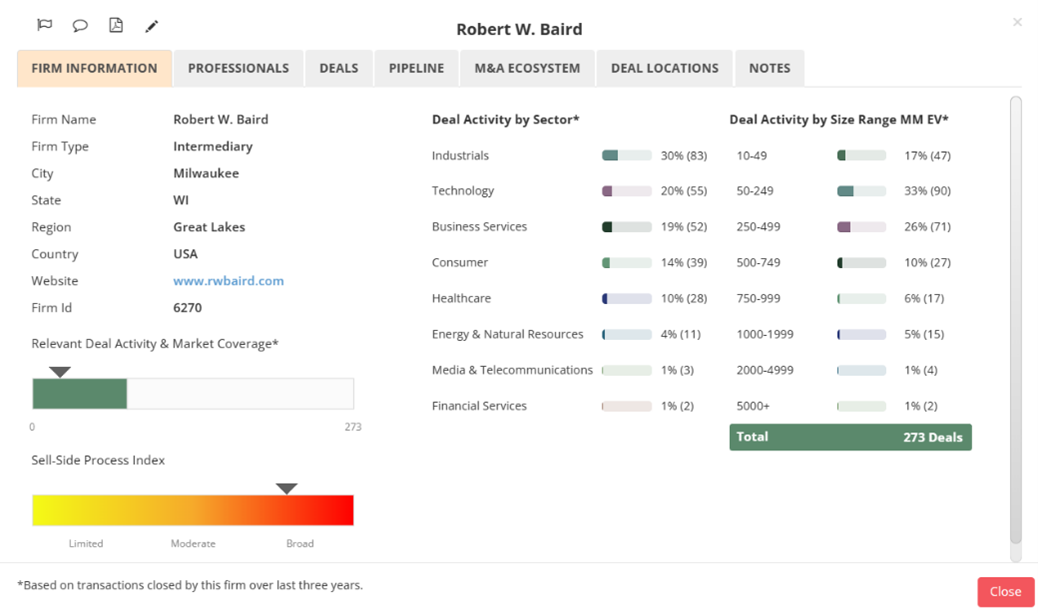This screenshot has width=1038, height=613.
Task: Open the M&A Ecosystem tab
Action: pos(528,68)
